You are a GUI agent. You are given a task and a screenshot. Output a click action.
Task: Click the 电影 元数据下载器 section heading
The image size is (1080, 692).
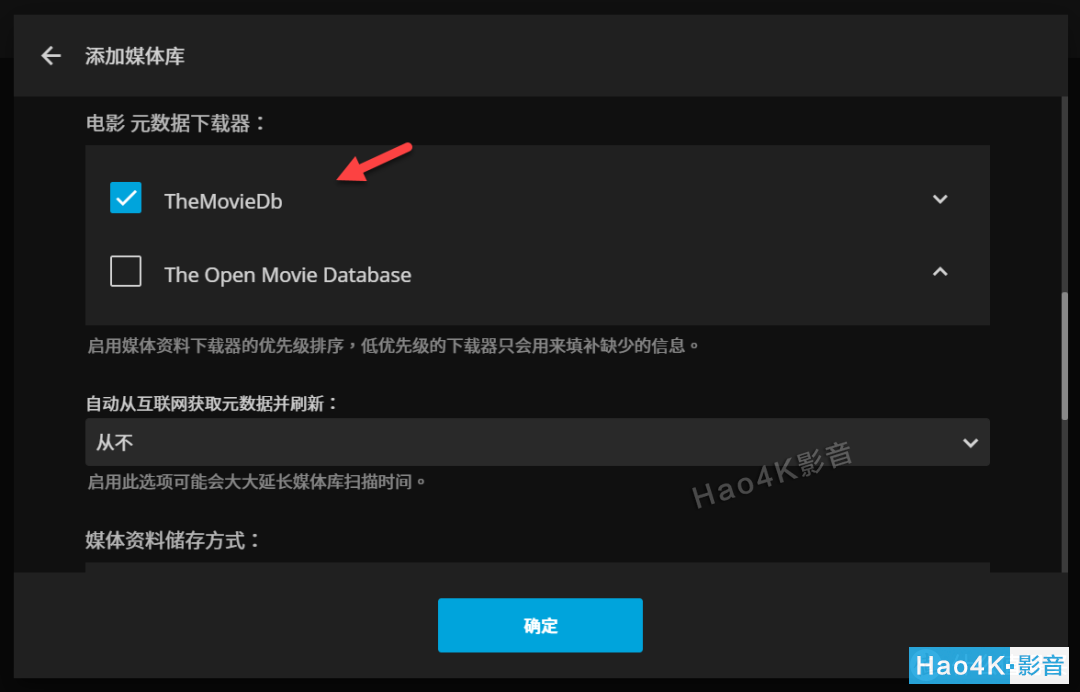[x=176, y=123]
